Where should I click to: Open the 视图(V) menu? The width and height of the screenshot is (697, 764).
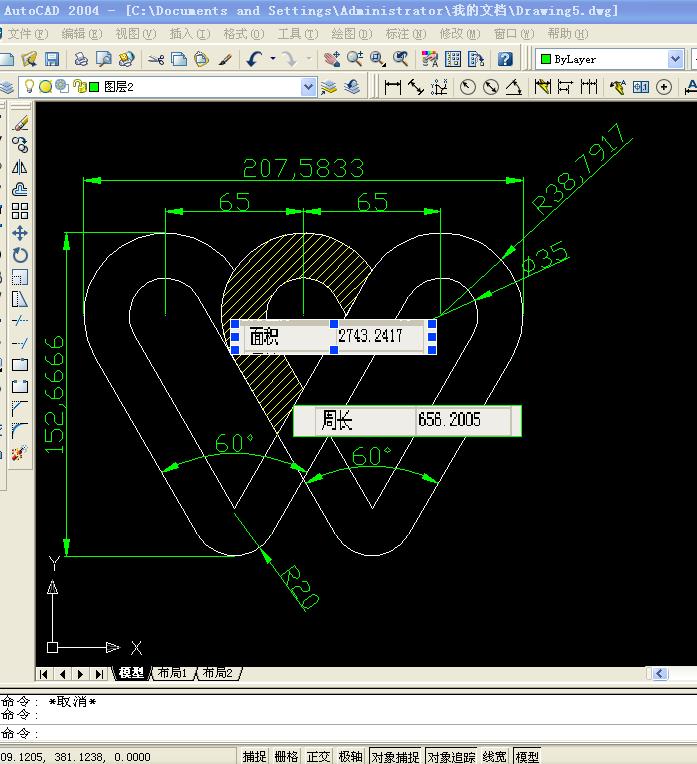(x=136, y=34)
